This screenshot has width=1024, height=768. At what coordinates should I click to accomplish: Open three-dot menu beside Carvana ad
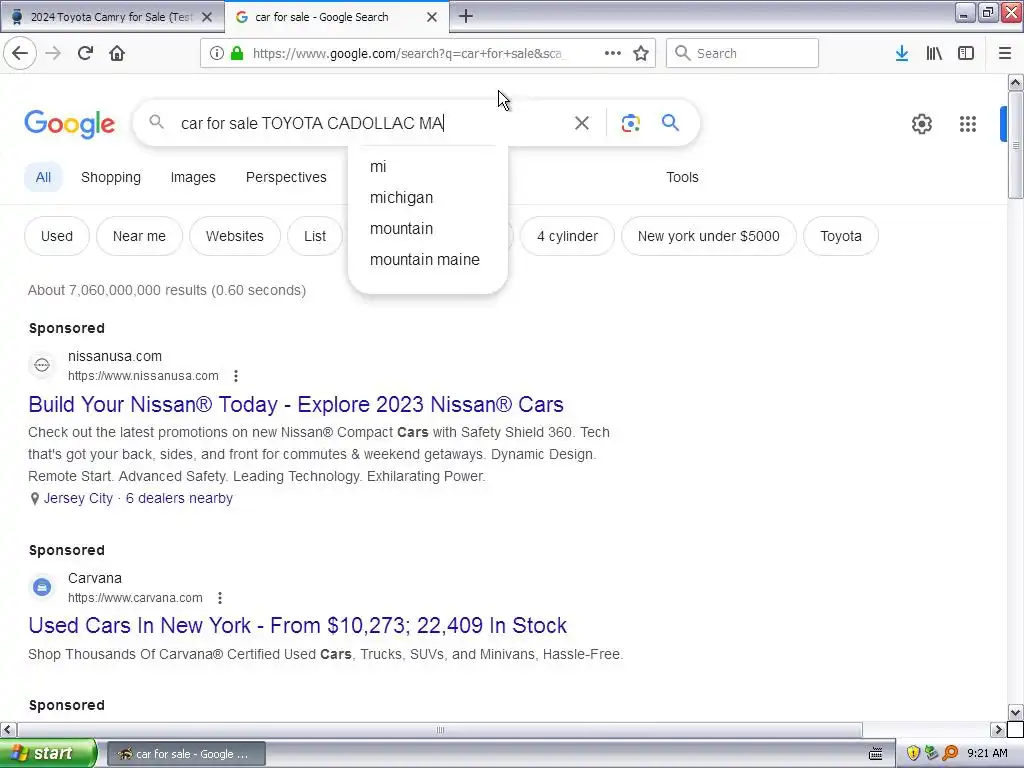tap(220, 598)
